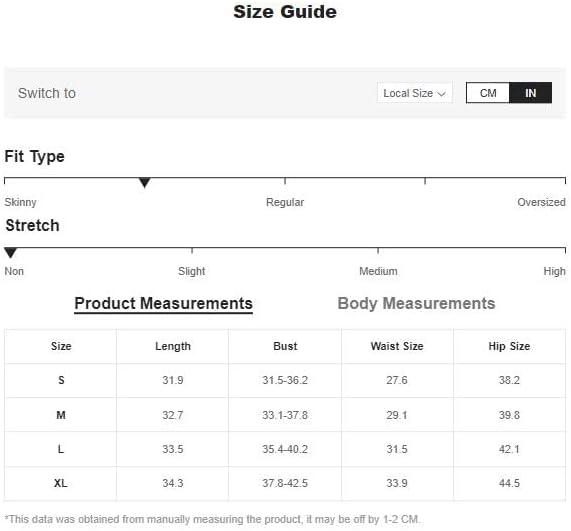Click the Hip Size column header

pyautogui.click(x=509, y=346)
